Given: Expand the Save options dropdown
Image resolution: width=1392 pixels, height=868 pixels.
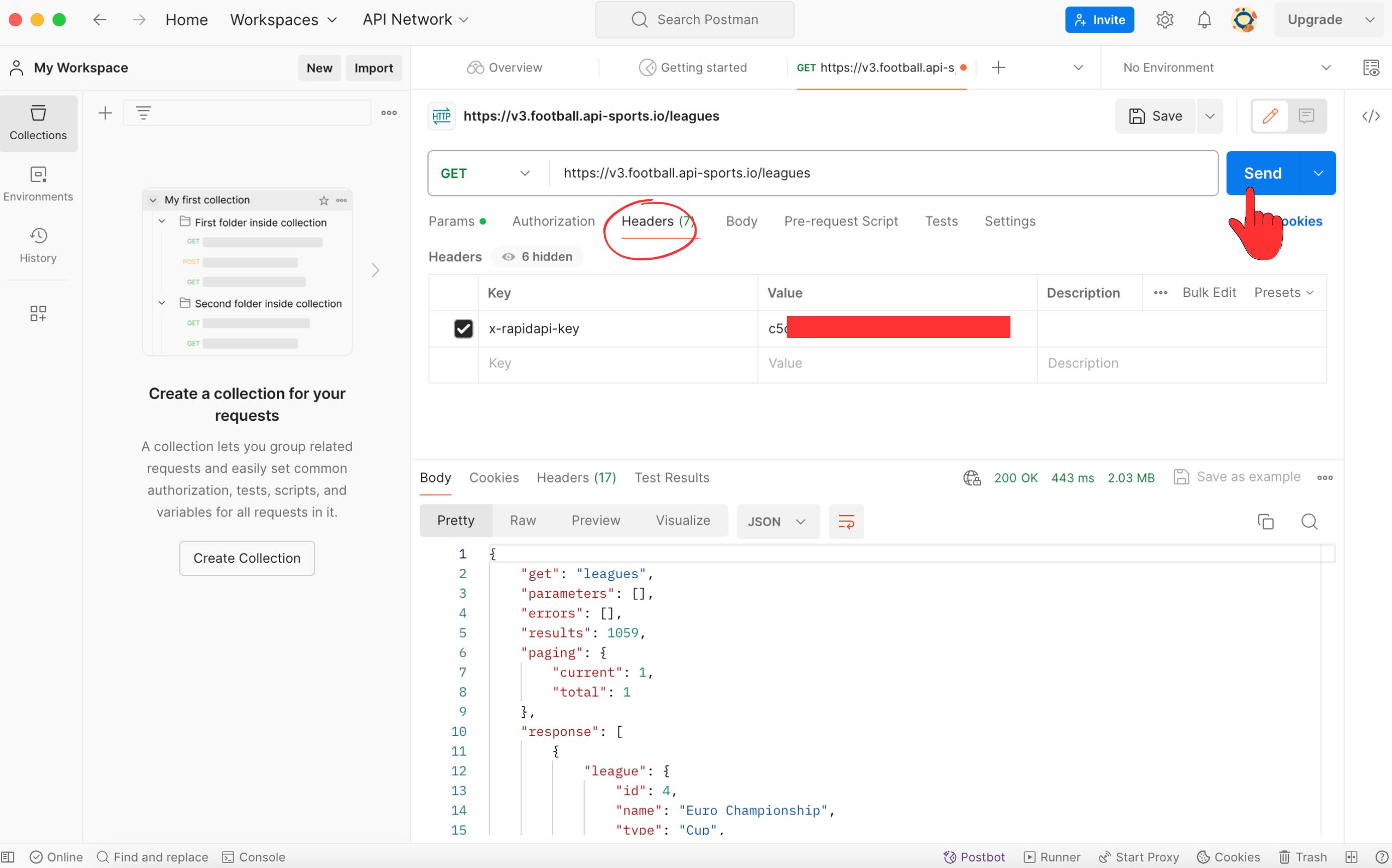Looking at the screenshot, I should click(x=1210, y=116).
